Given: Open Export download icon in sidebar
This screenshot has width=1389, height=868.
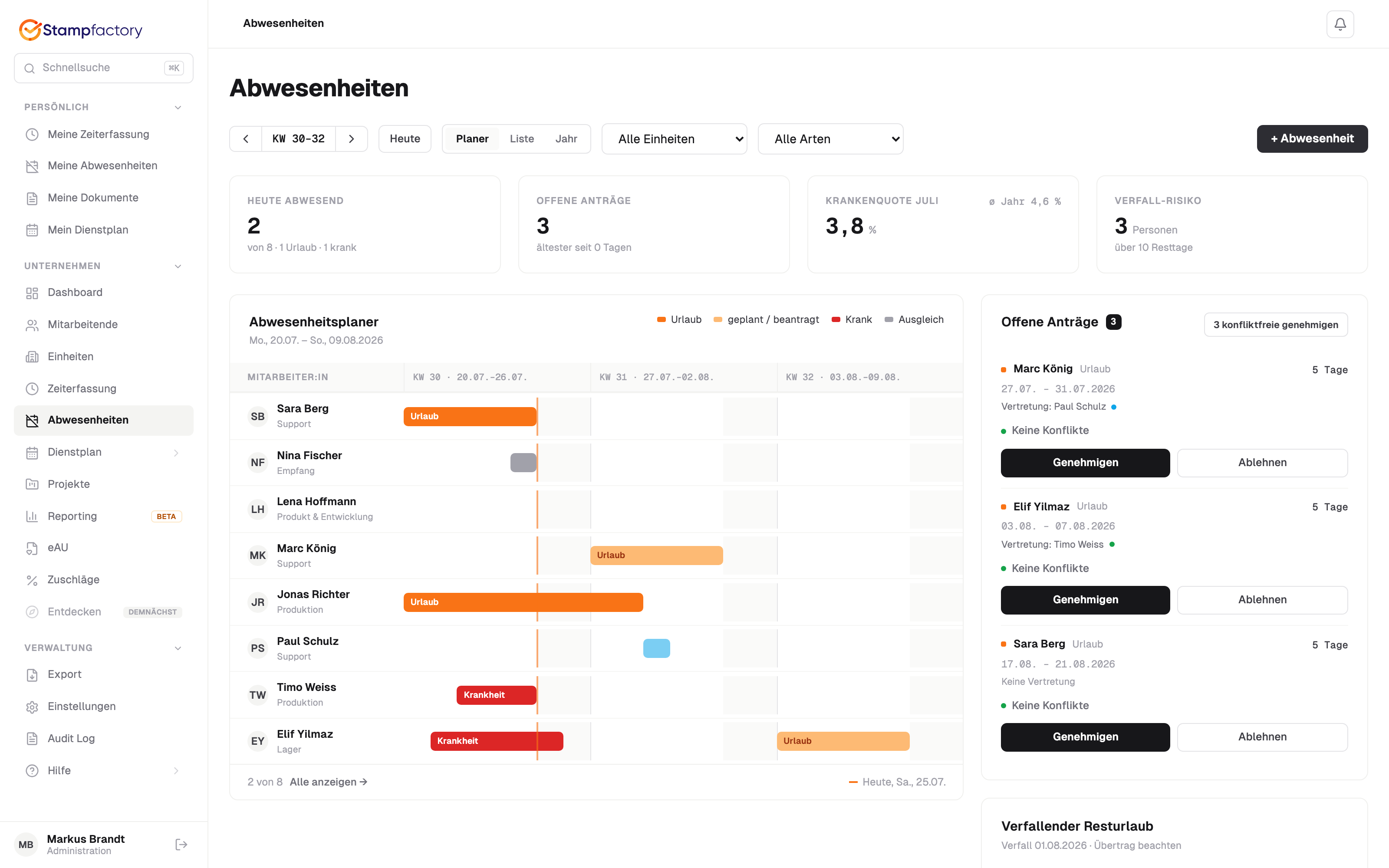Looking at the screenshot, I should click(32, 674).
